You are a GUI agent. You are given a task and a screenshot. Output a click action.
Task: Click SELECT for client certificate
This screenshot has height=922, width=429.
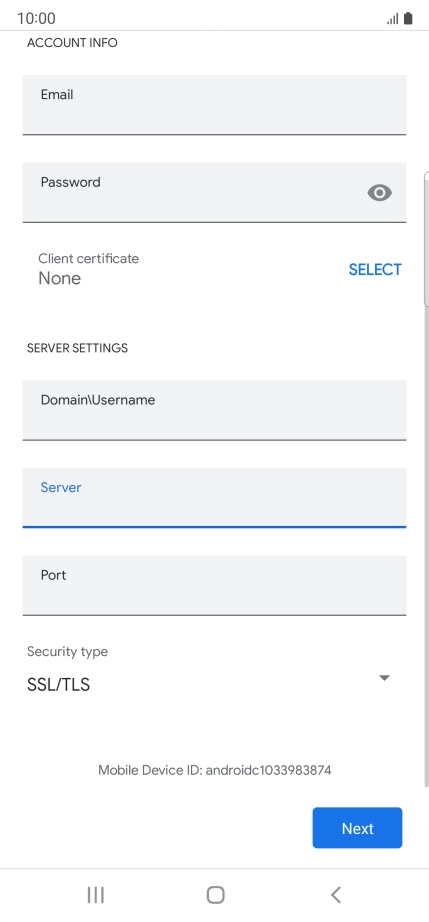point(375,269)
